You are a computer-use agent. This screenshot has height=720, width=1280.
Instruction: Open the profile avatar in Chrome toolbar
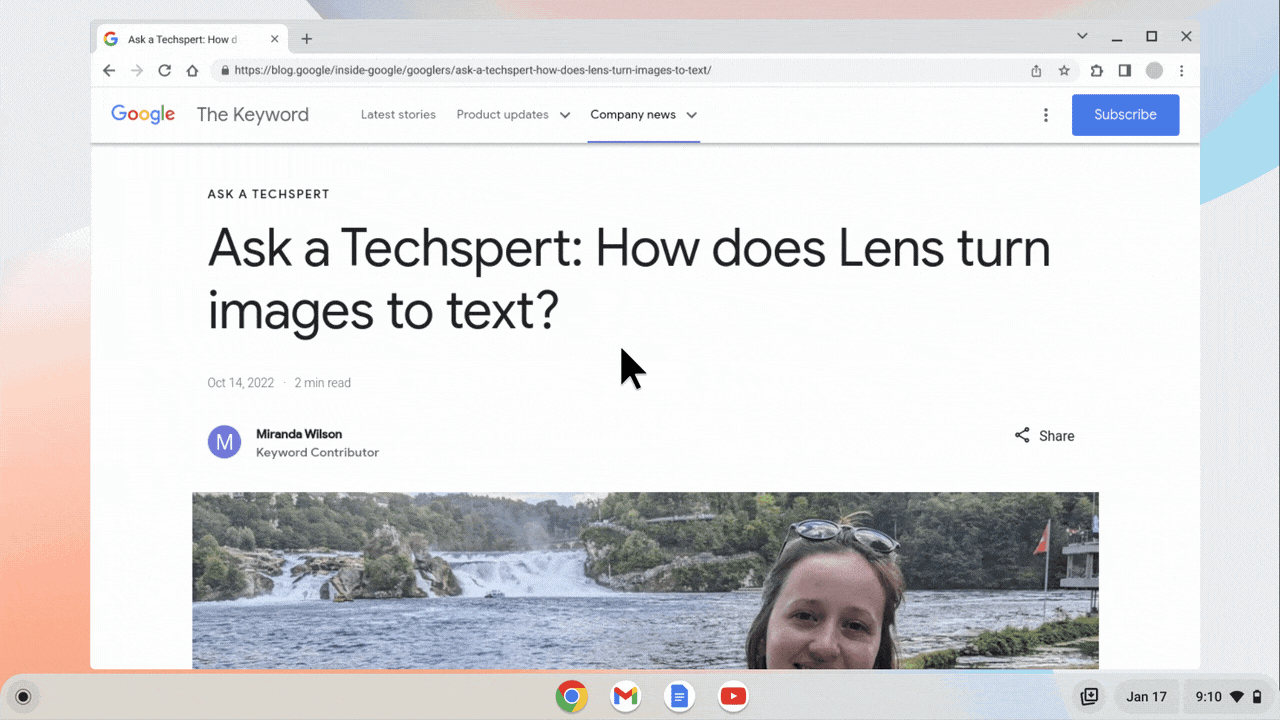point(1154,71)
